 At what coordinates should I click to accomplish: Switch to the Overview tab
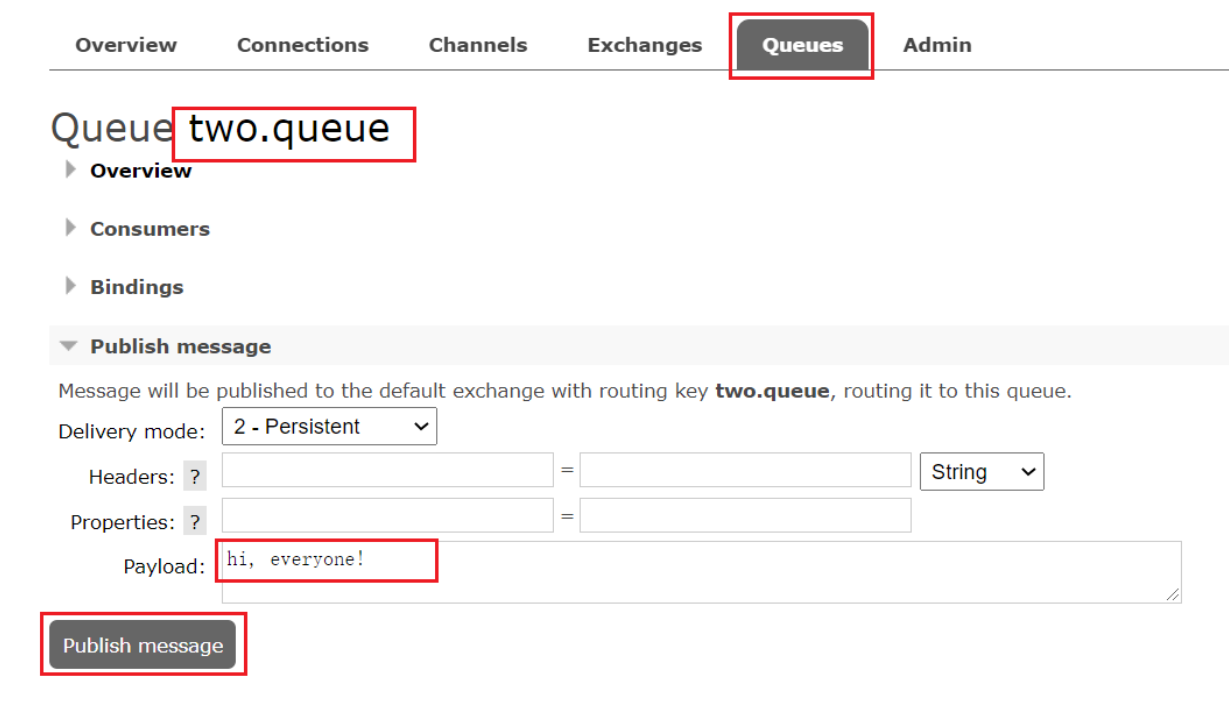pos(126,45)
